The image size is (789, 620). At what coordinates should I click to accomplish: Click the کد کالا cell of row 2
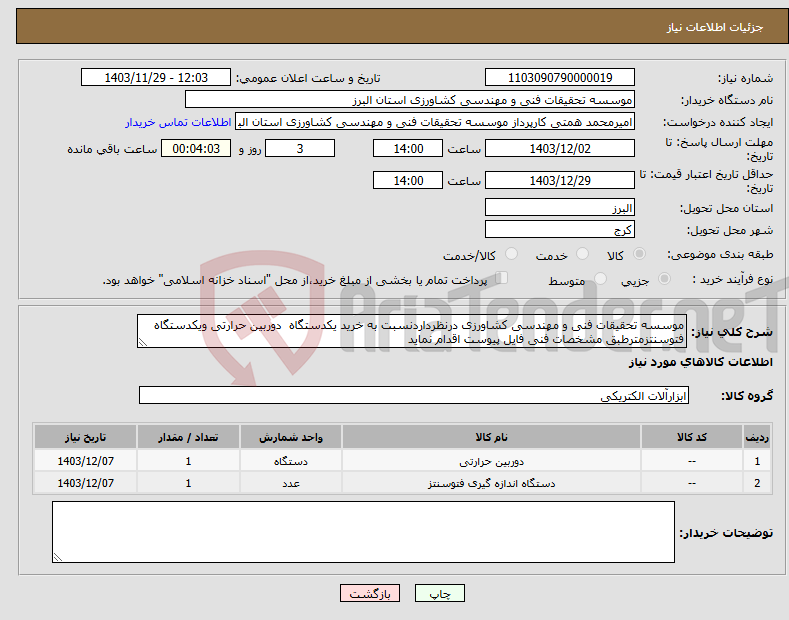point(692,483)
